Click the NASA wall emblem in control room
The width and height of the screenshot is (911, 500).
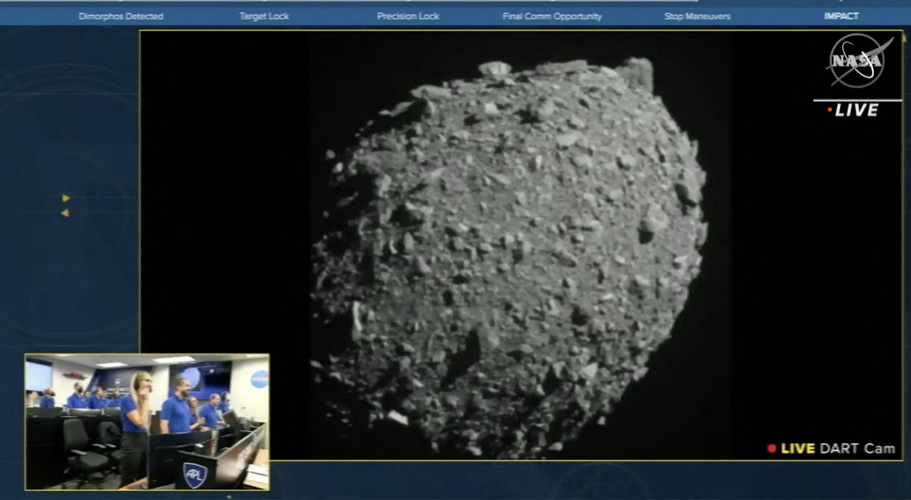click(259, 379)
